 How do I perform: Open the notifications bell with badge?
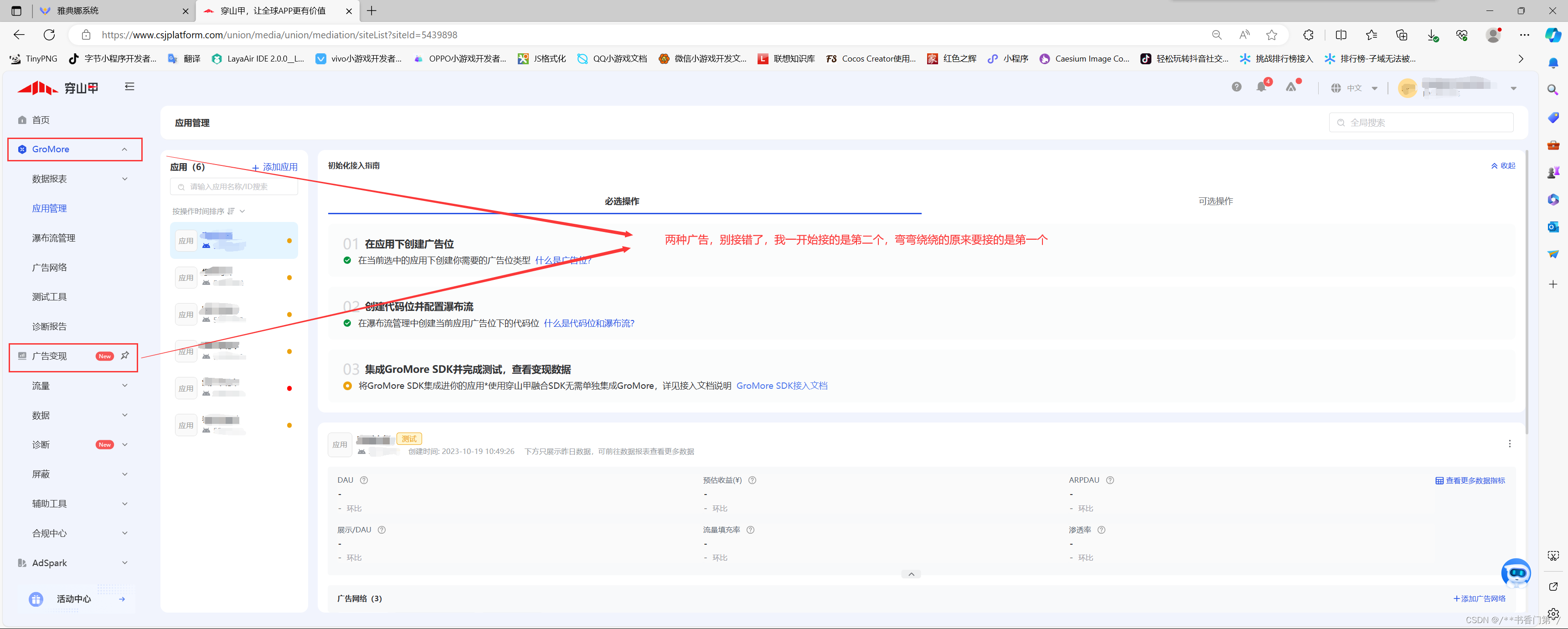tap(1261, 87)
